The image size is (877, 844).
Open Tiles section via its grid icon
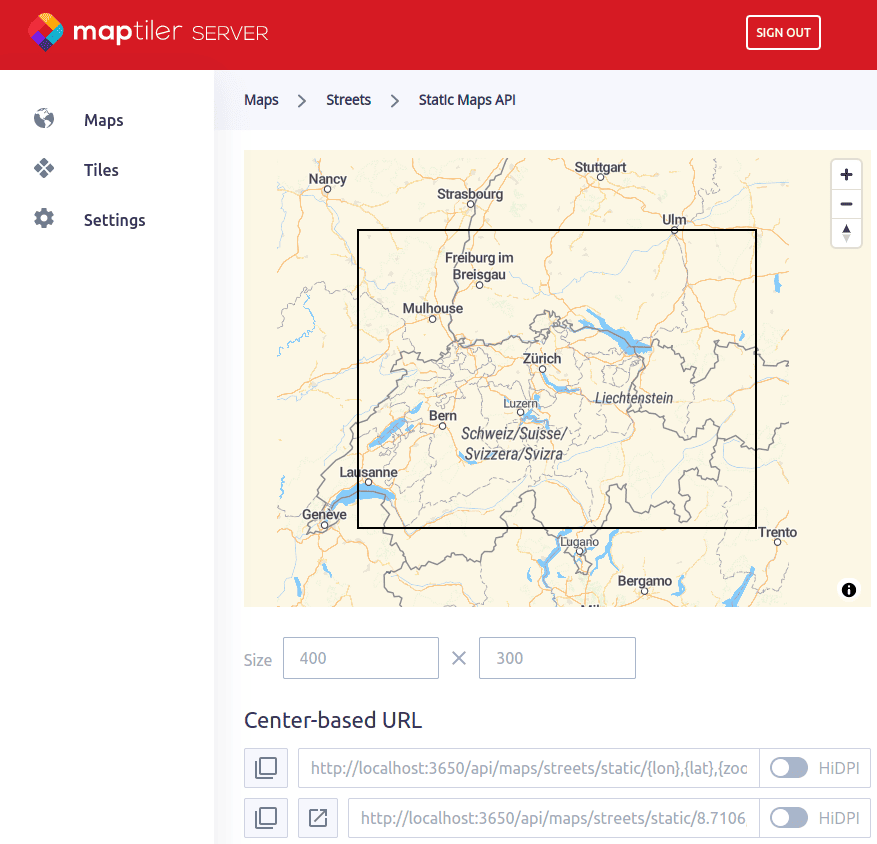pyautogui.click(x=44, y=169)
